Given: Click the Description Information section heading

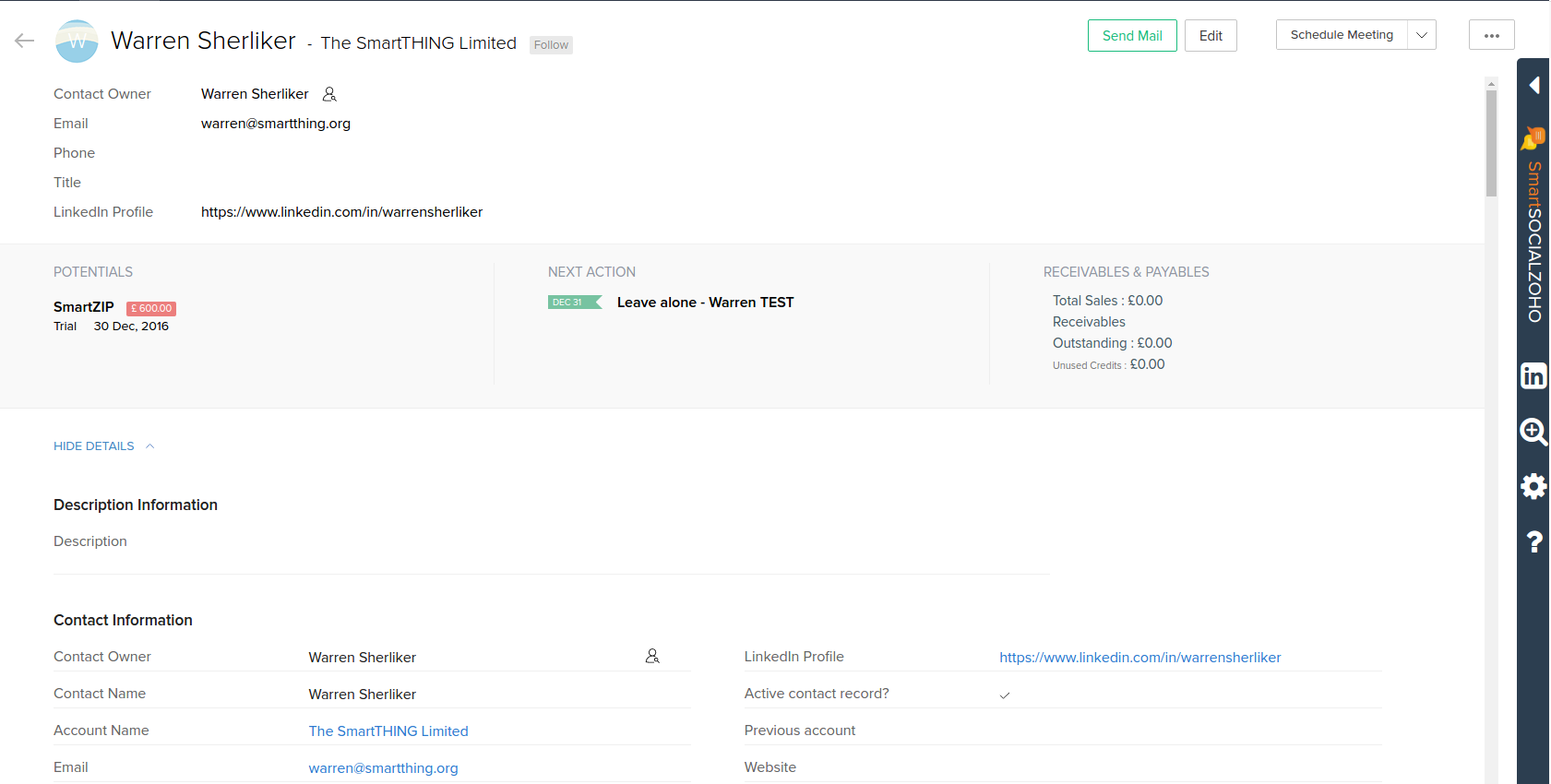Looking at the screenshot, I should 136,505.
